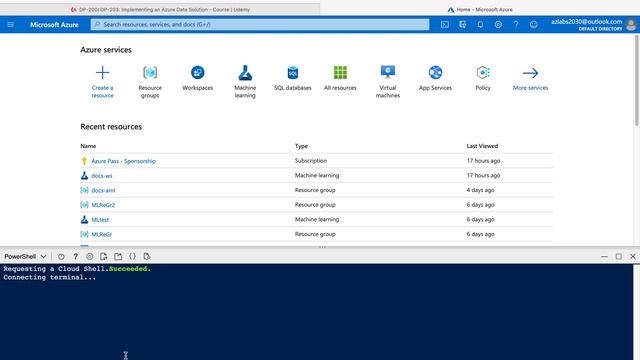Close the Cloud Shell pane

point(633,256)
